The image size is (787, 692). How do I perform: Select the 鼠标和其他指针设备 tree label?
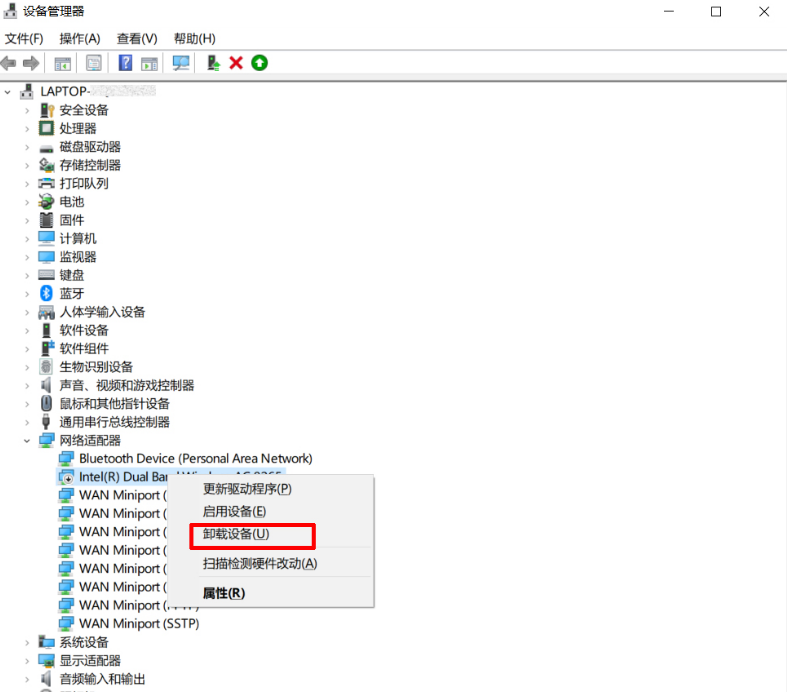click(114, 403)
